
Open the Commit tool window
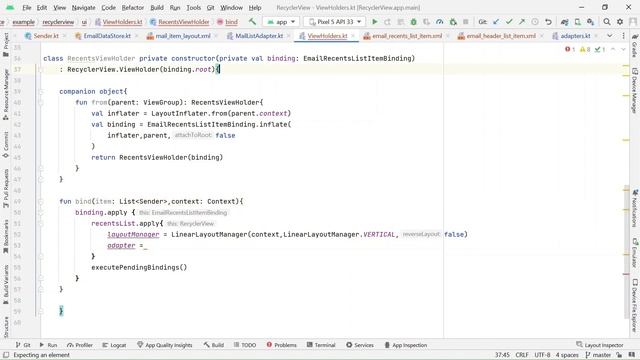click(6, 144)
